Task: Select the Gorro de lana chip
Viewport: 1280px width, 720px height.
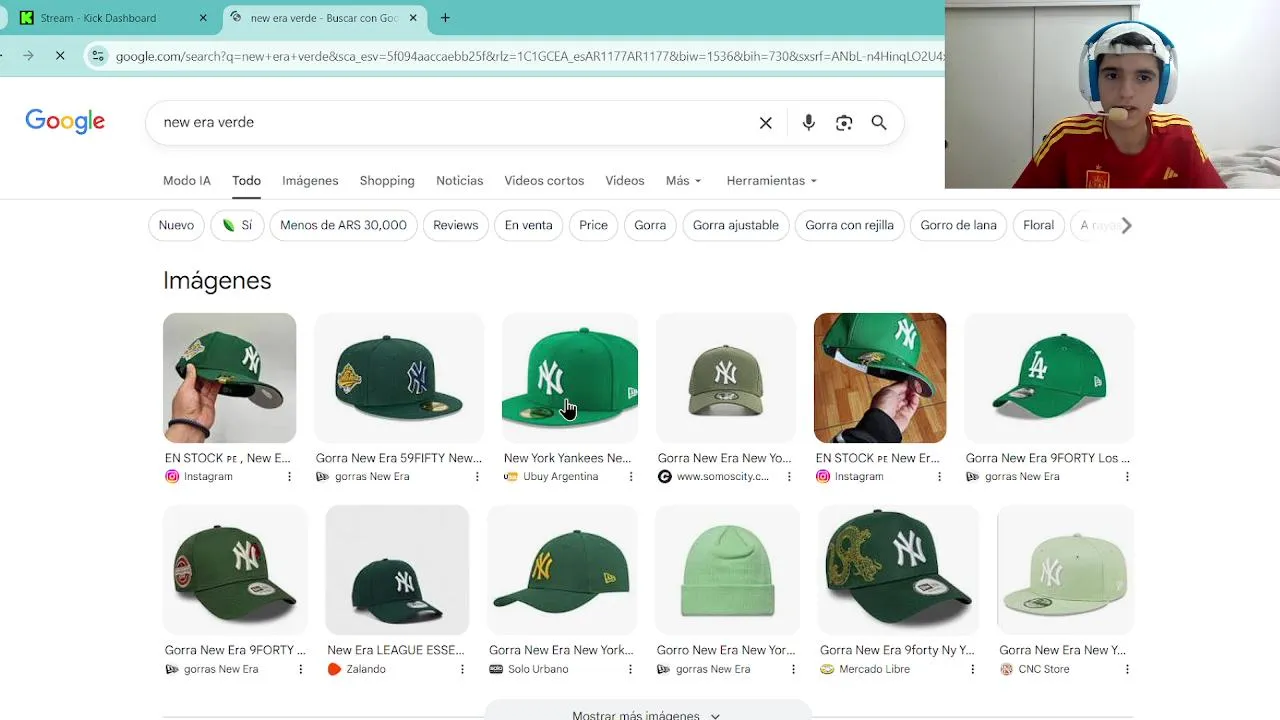Action: point(958,225)
